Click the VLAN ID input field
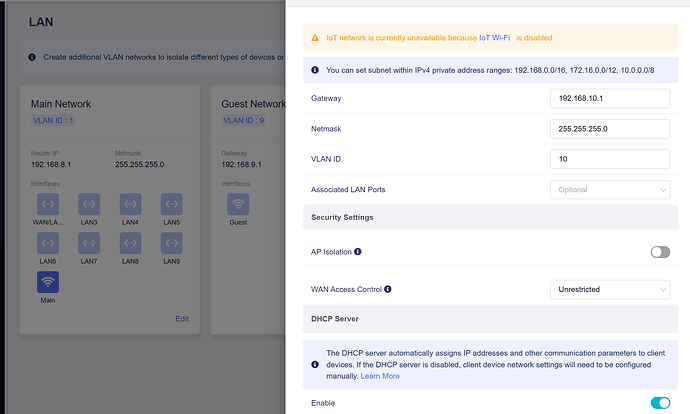This screenshot has width=690, height=414. (x=610, y=159)
